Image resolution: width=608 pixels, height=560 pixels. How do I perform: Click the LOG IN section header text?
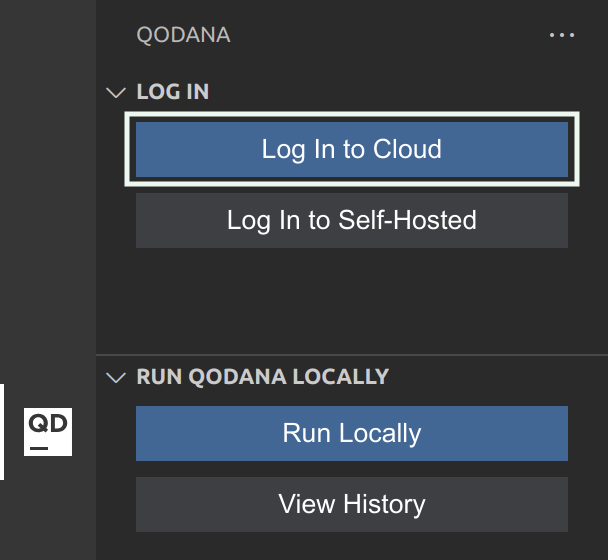[x=173, y=92]
